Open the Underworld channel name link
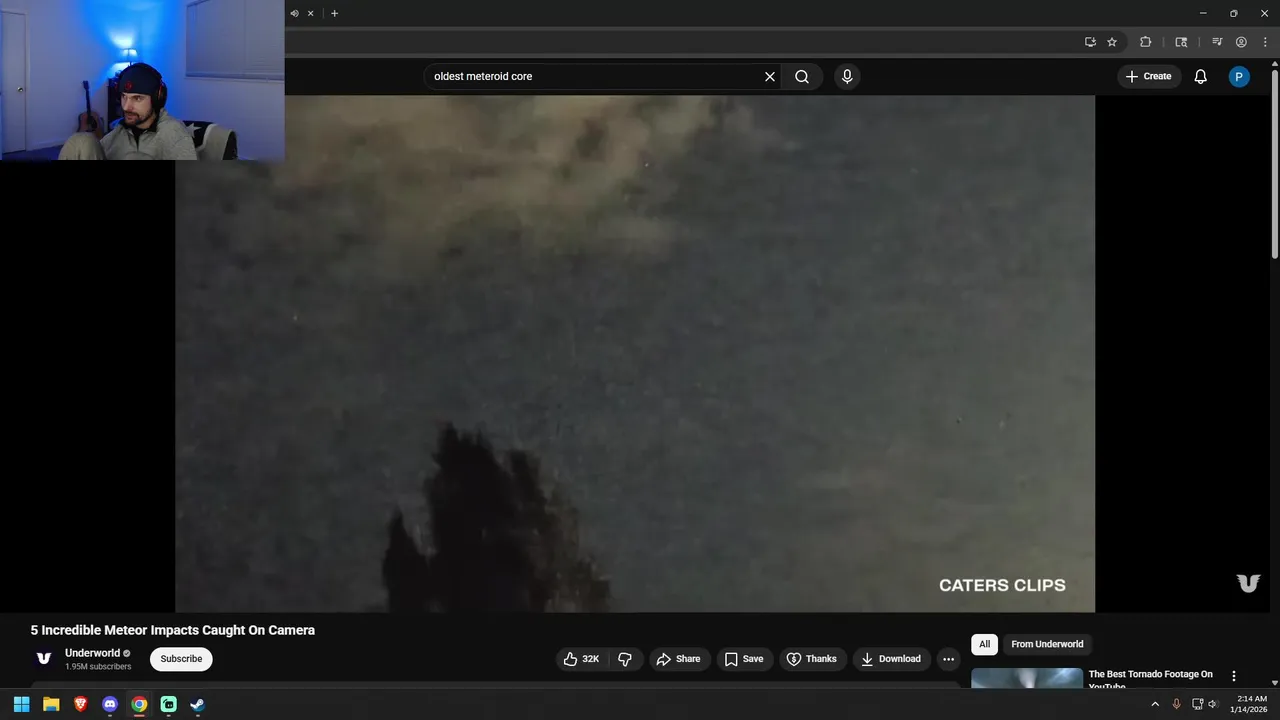 92,653
